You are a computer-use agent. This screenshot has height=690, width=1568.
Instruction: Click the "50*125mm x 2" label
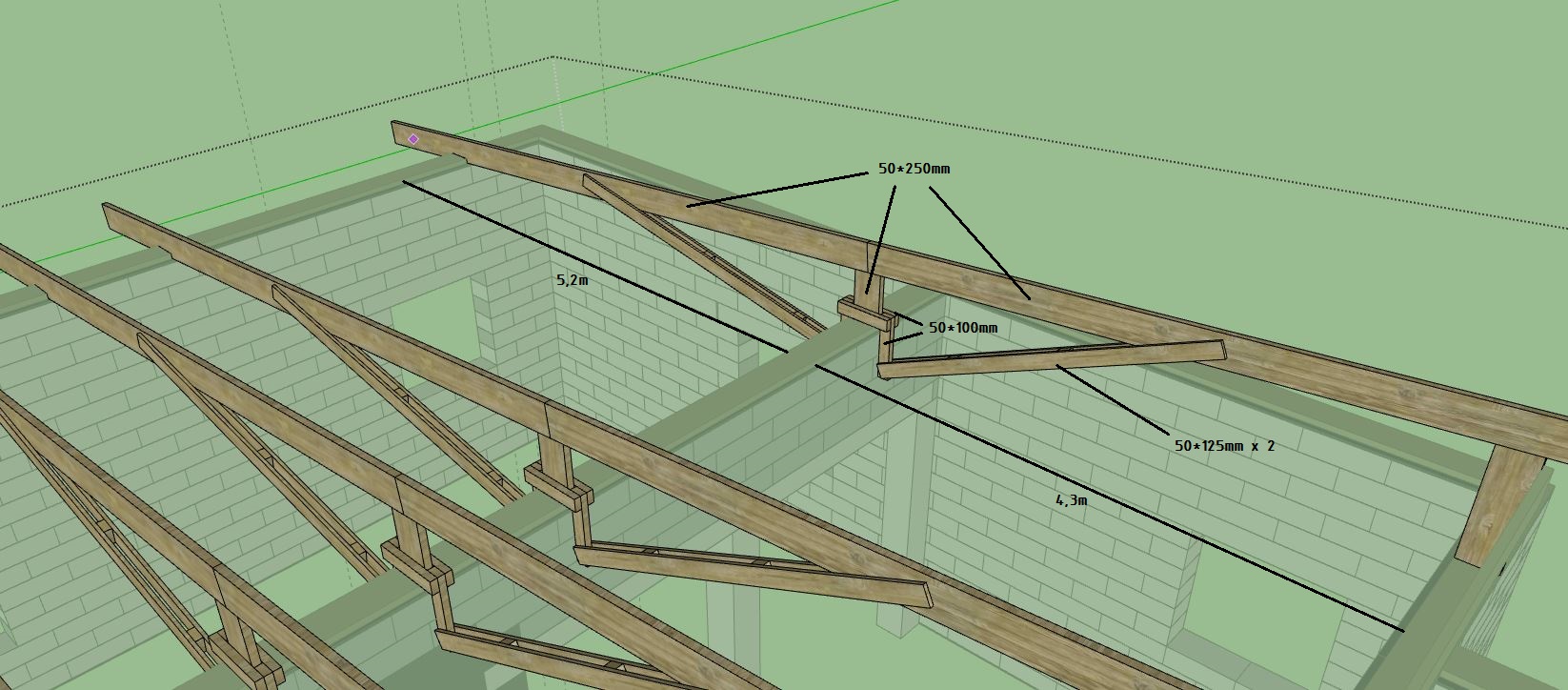pyautogui.click(x=1223, y=445)
